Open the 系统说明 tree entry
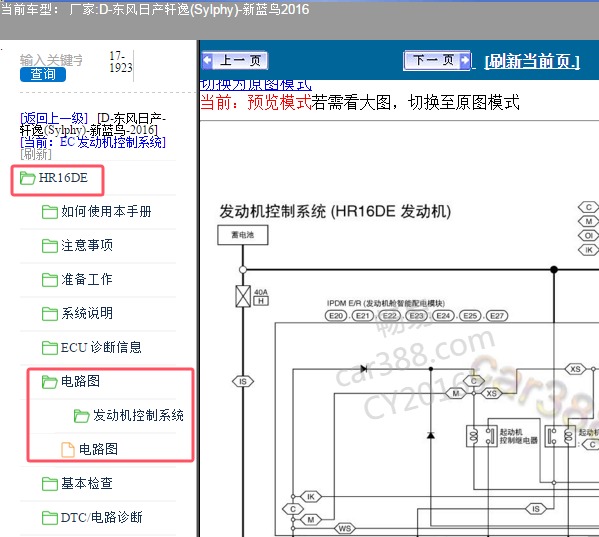 coord(87,314)
